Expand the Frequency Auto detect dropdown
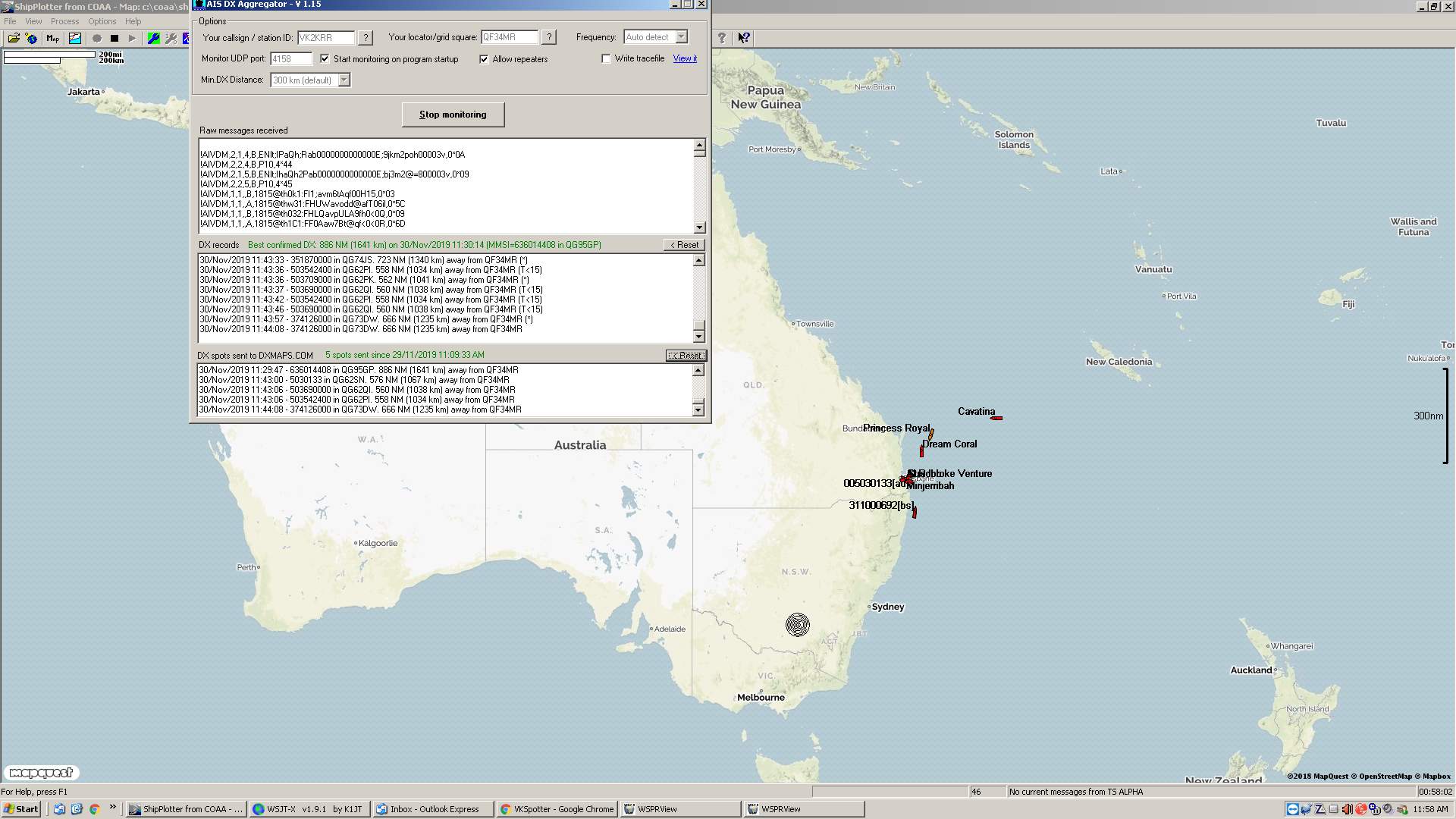 [x=681, y=36]
